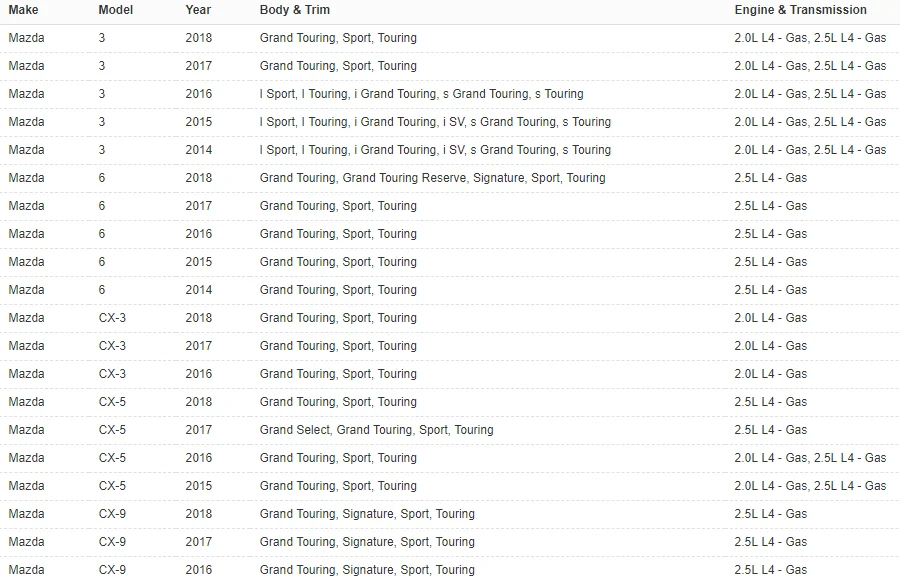Select the Mazda 3 2018 year cell
This screenshot has width=900, height=584.
click(x=199, y=38)
